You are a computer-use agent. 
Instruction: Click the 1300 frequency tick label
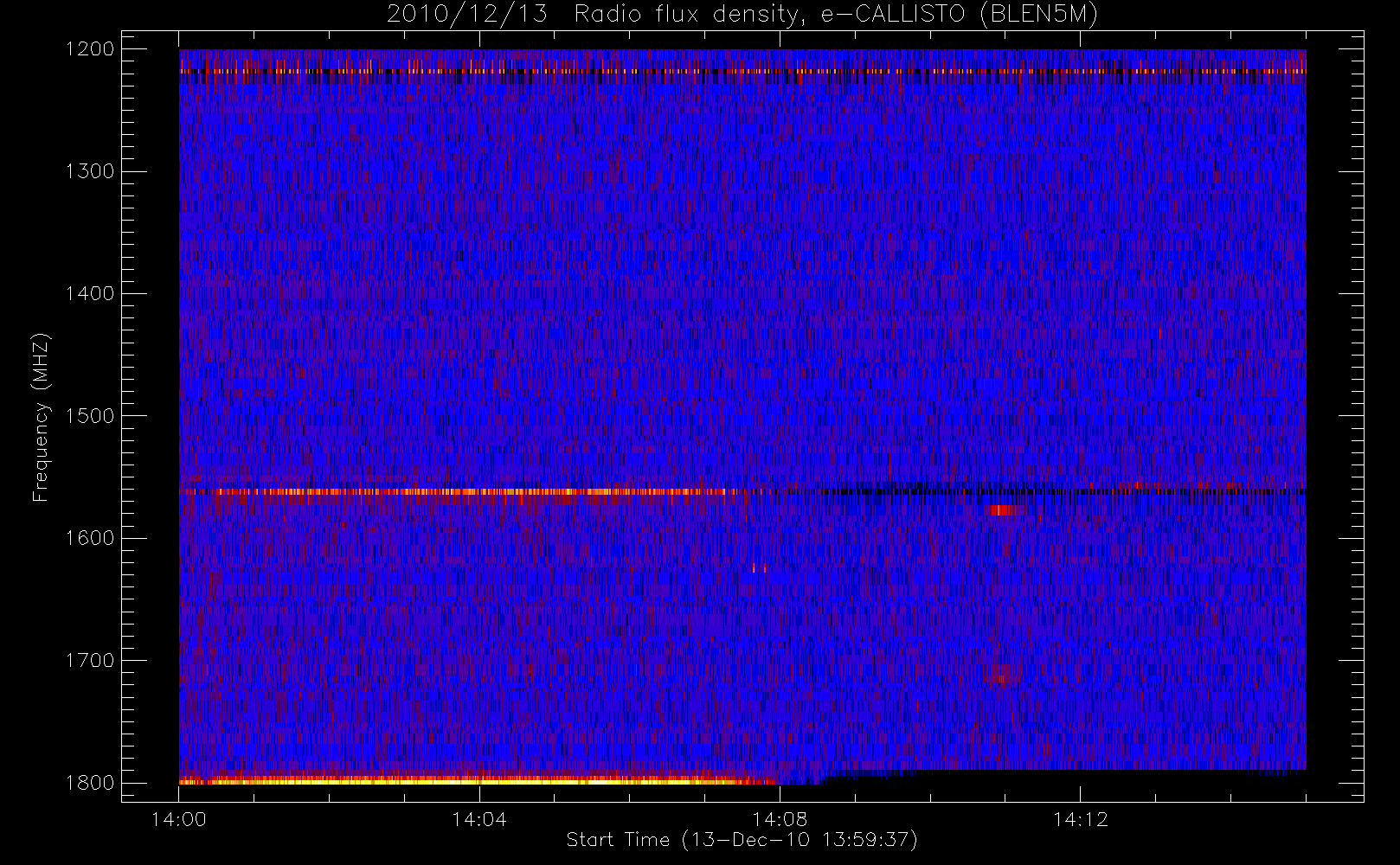tap(90, 171)
